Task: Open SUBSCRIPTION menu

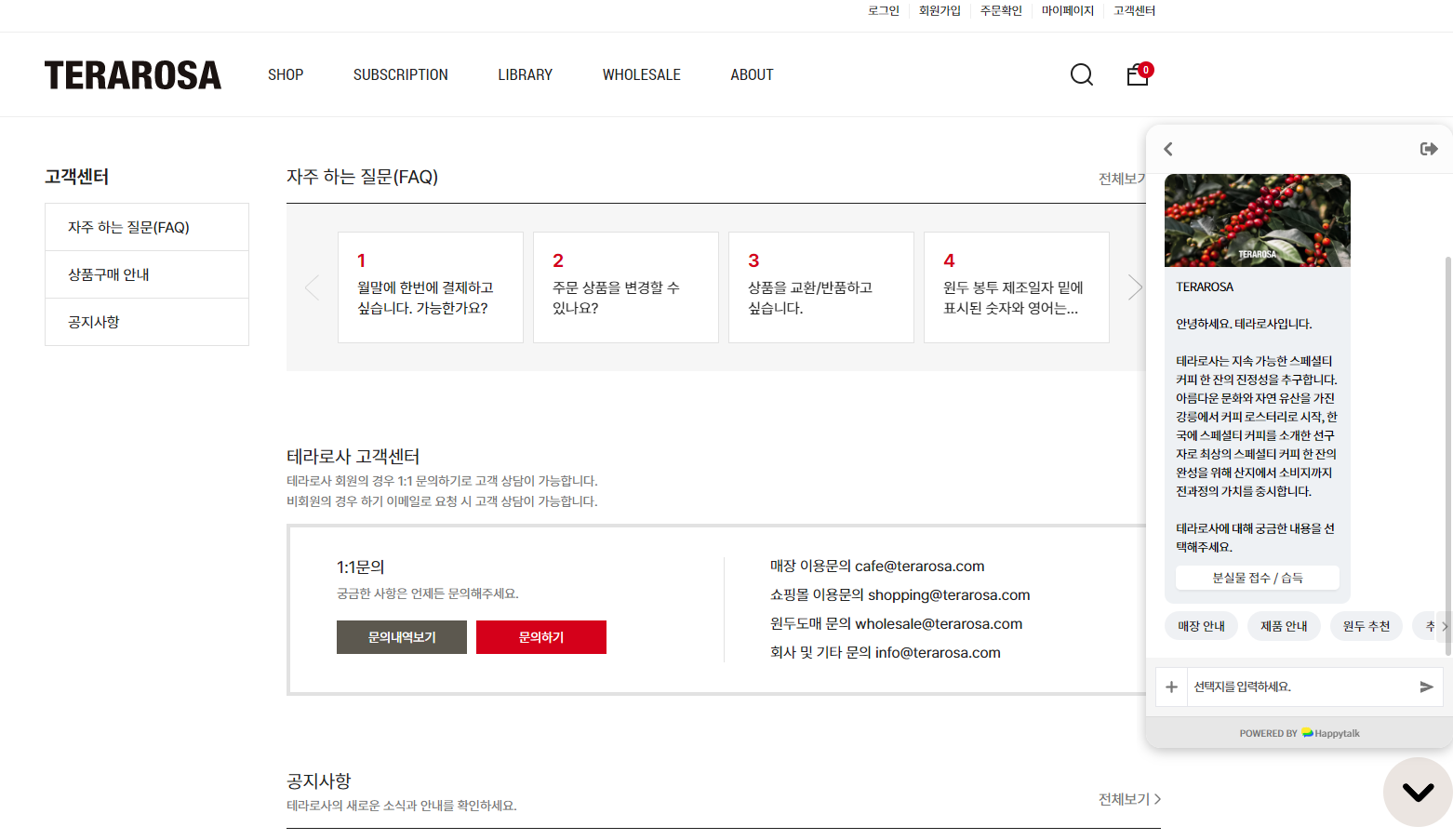Action: 401,74
